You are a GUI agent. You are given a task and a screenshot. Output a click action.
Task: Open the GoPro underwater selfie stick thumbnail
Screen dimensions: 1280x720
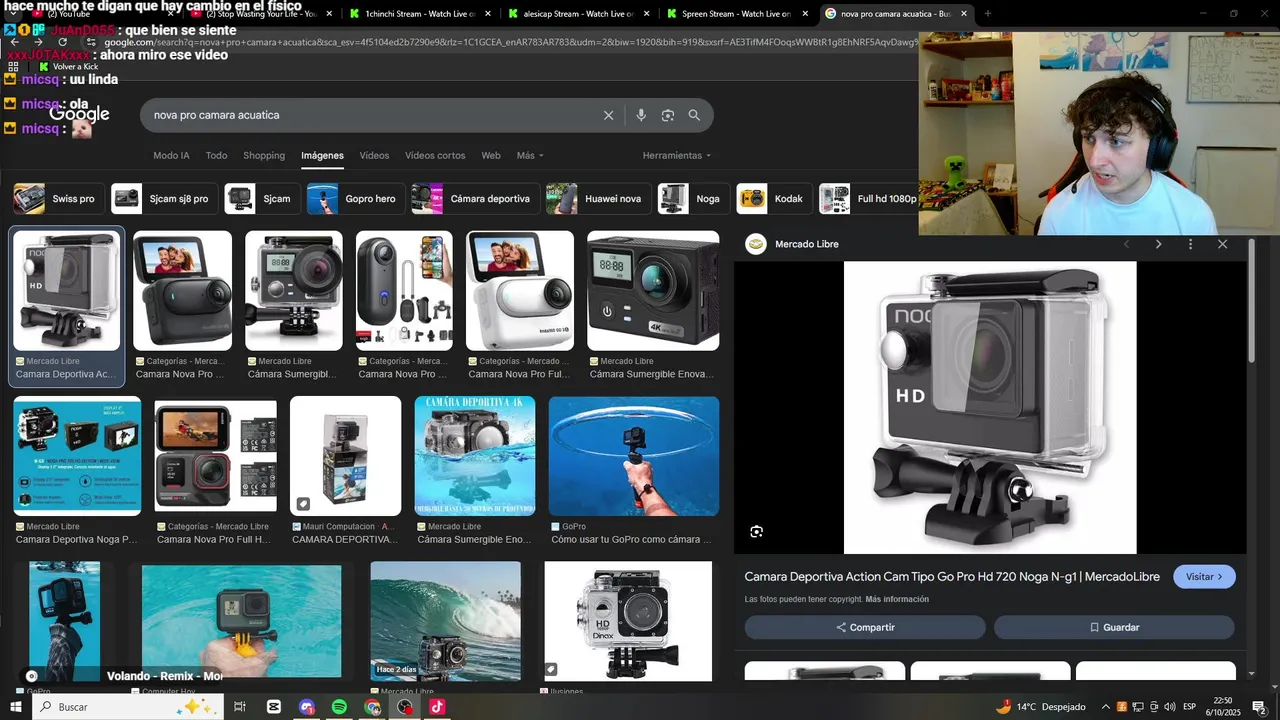click(634, 456)
